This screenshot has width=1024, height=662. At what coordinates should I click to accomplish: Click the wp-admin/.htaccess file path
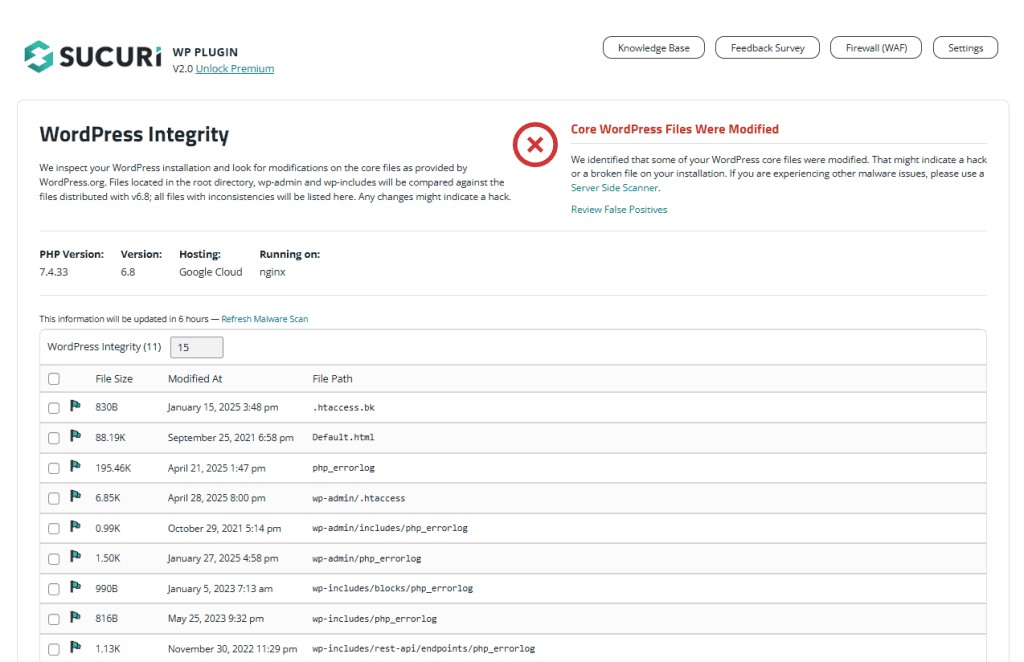[x=359, y=498]
